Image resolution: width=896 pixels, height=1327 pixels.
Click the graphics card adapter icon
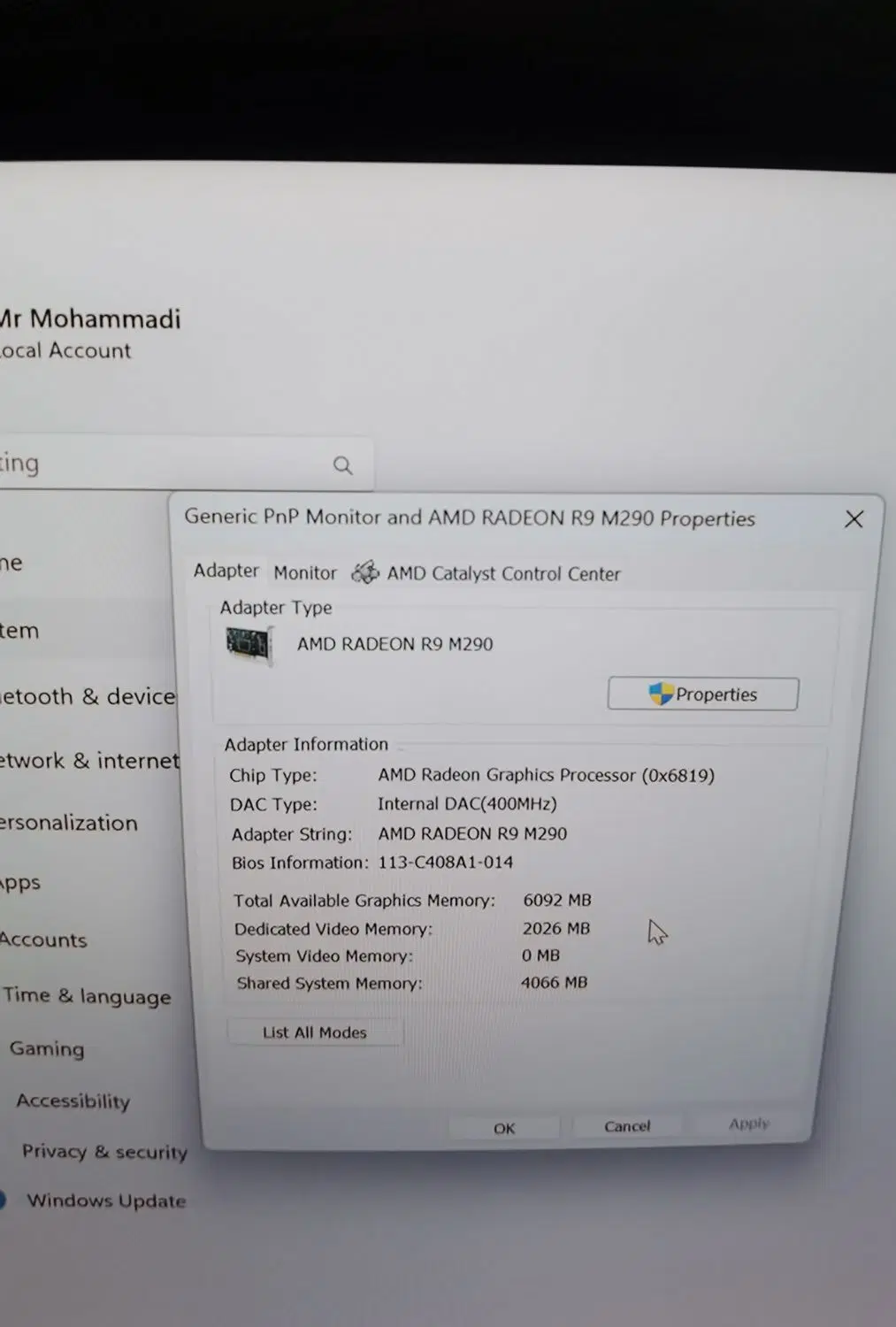[249, 644]
